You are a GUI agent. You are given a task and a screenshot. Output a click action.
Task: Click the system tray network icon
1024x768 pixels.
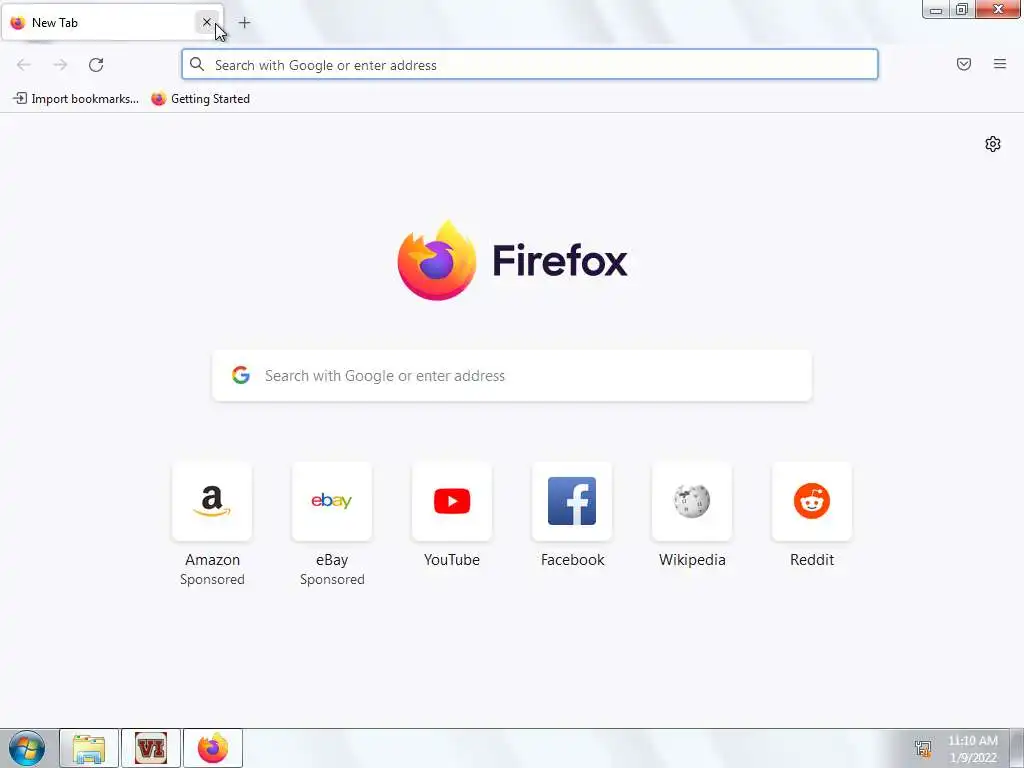tap(923, 749)
